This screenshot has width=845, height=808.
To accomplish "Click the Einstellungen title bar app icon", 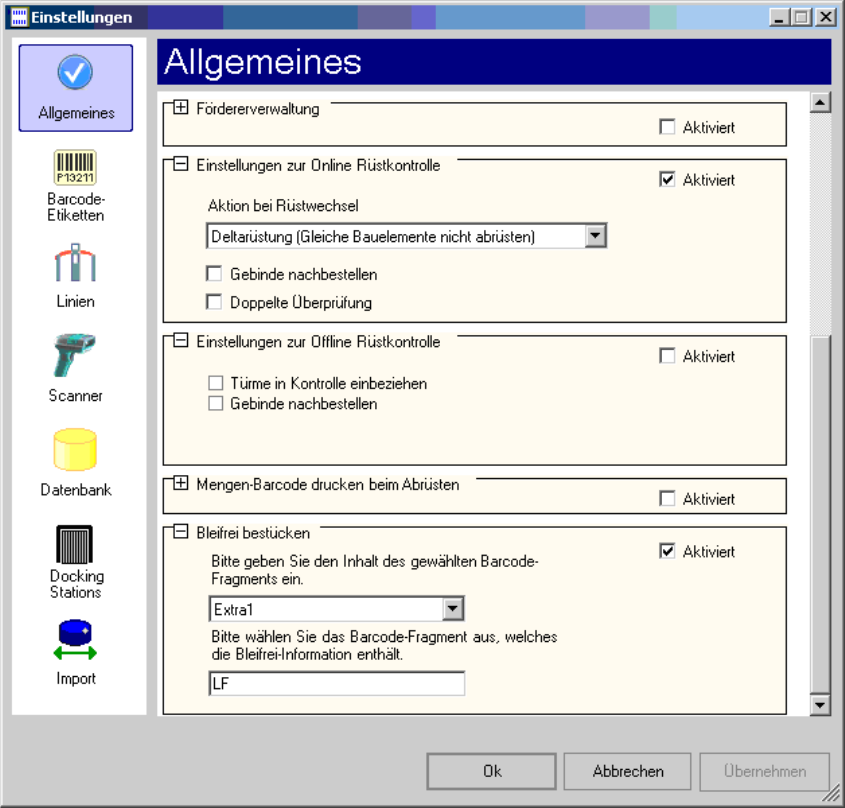I will coord(19,17).
